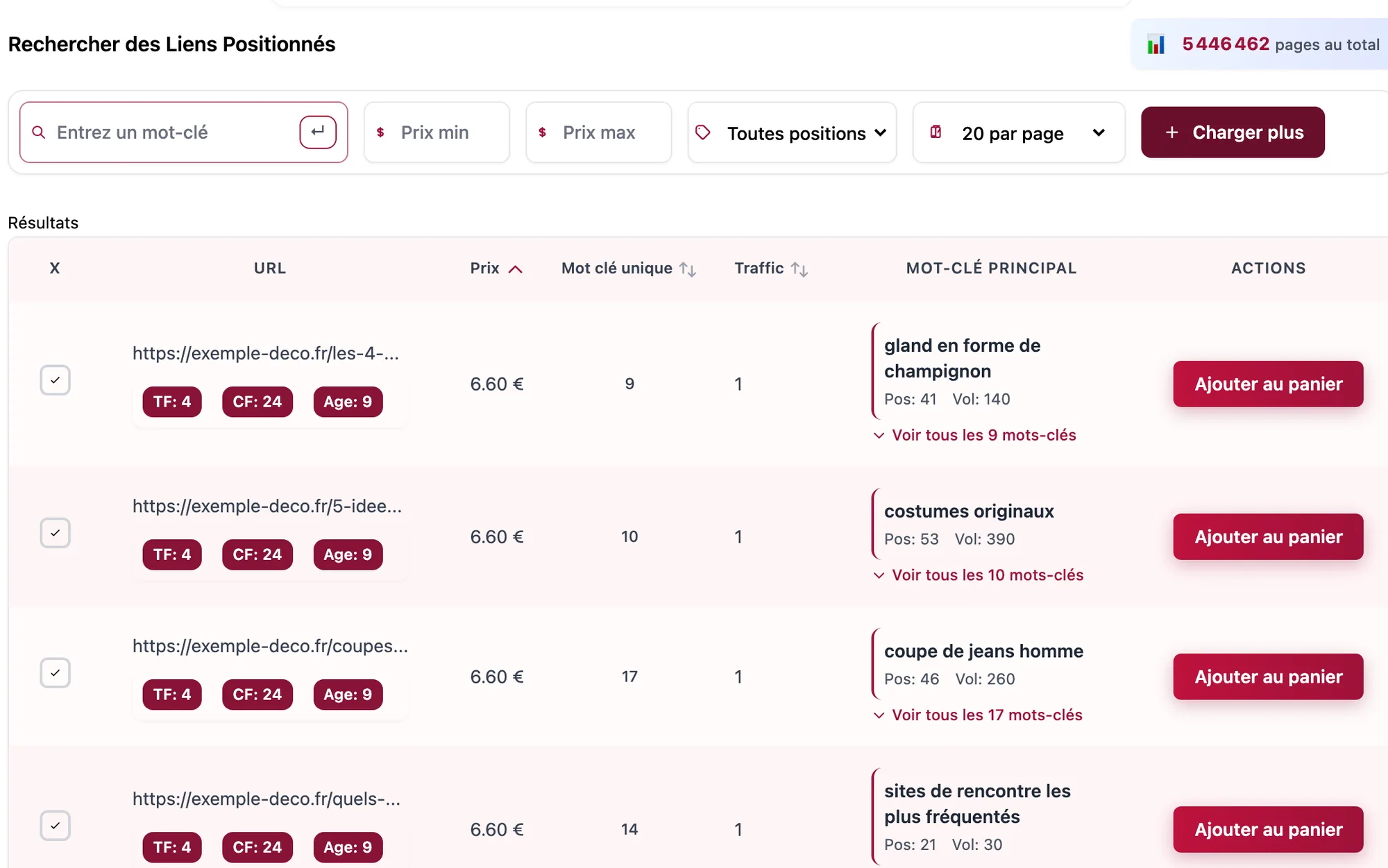The width and height of the screenshot is (1388, 868).
Task: Click the page icon beside 20 par page
Action: point(936,132)
